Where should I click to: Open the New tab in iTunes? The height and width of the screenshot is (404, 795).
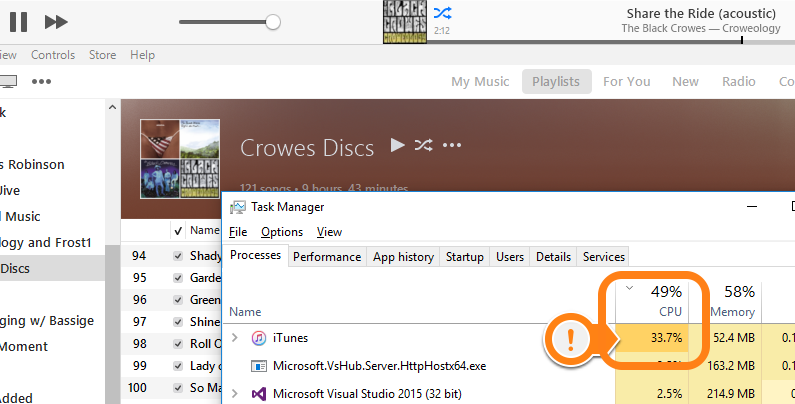tap(685, 82)
